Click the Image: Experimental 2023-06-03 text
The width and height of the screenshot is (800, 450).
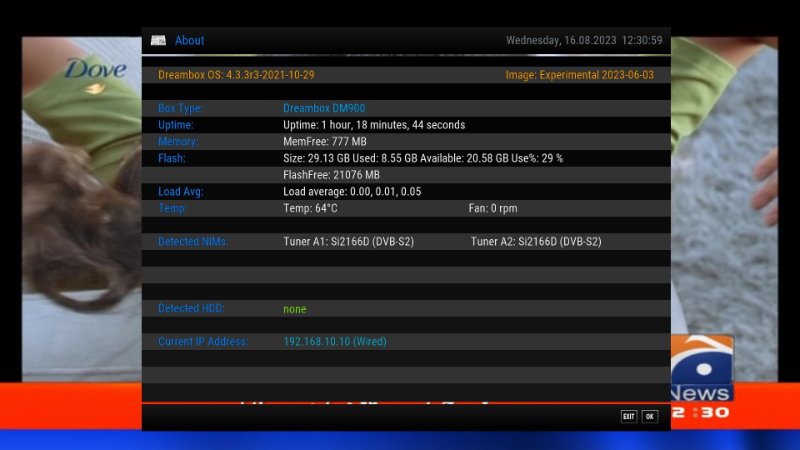[x=580, y=75]
